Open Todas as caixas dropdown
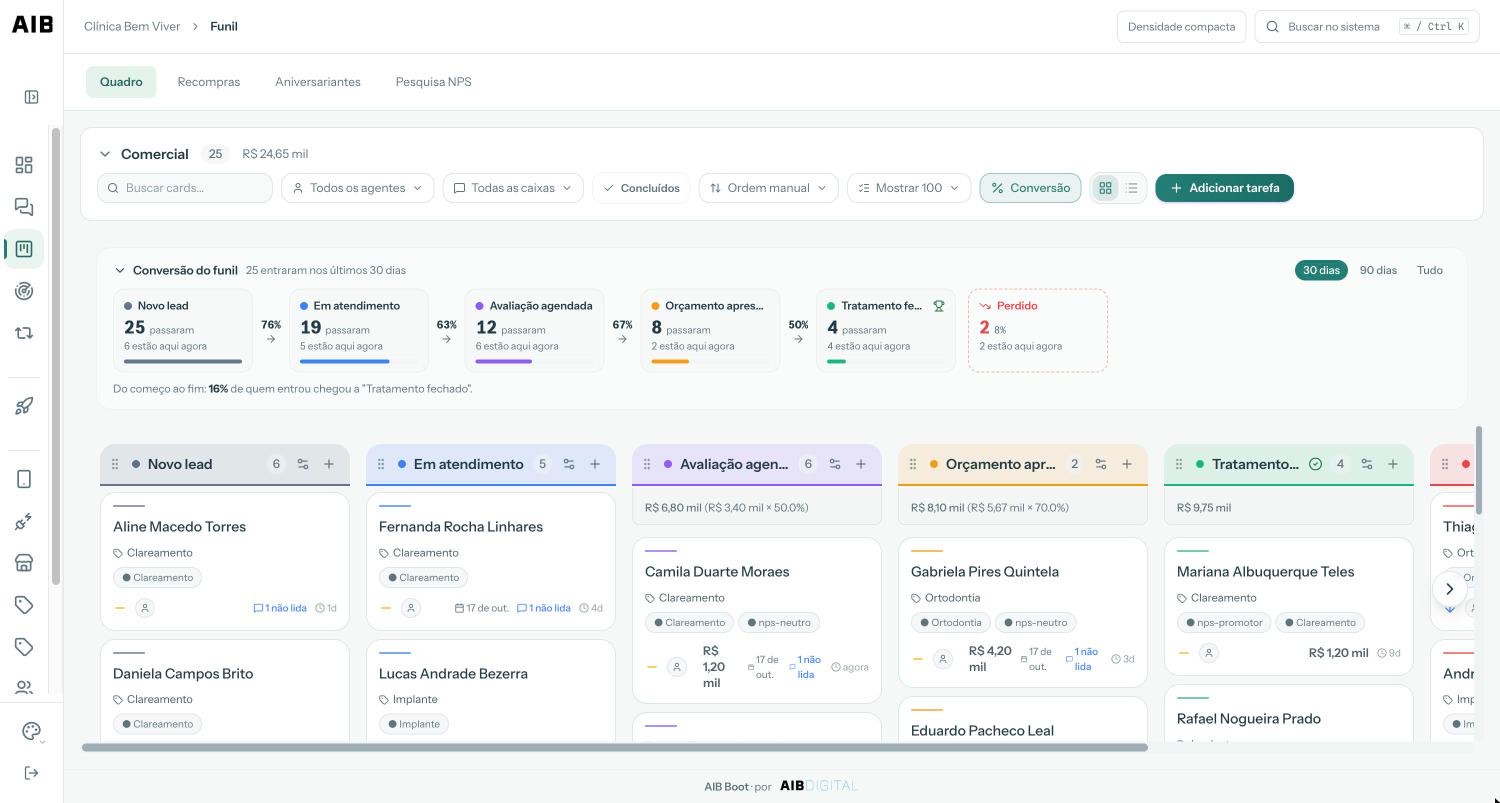 (x=513, y=188)
